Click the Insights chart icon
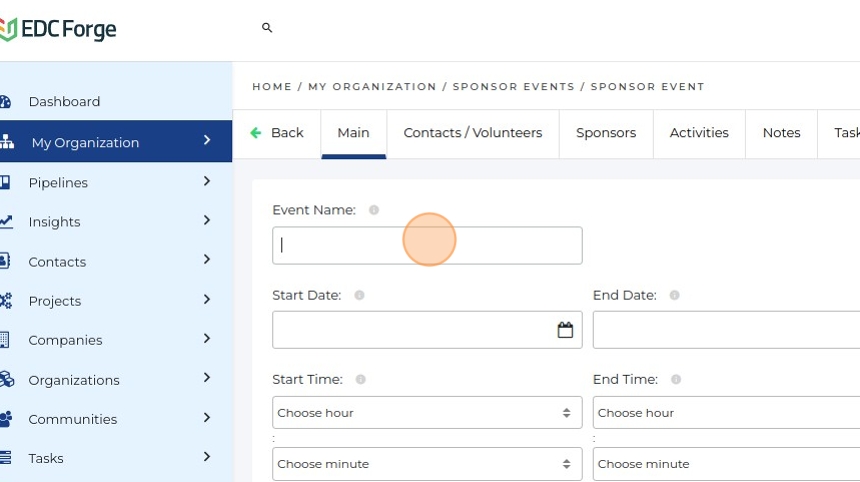The height and width of the screenshot is (482, 860). point(5,222)
